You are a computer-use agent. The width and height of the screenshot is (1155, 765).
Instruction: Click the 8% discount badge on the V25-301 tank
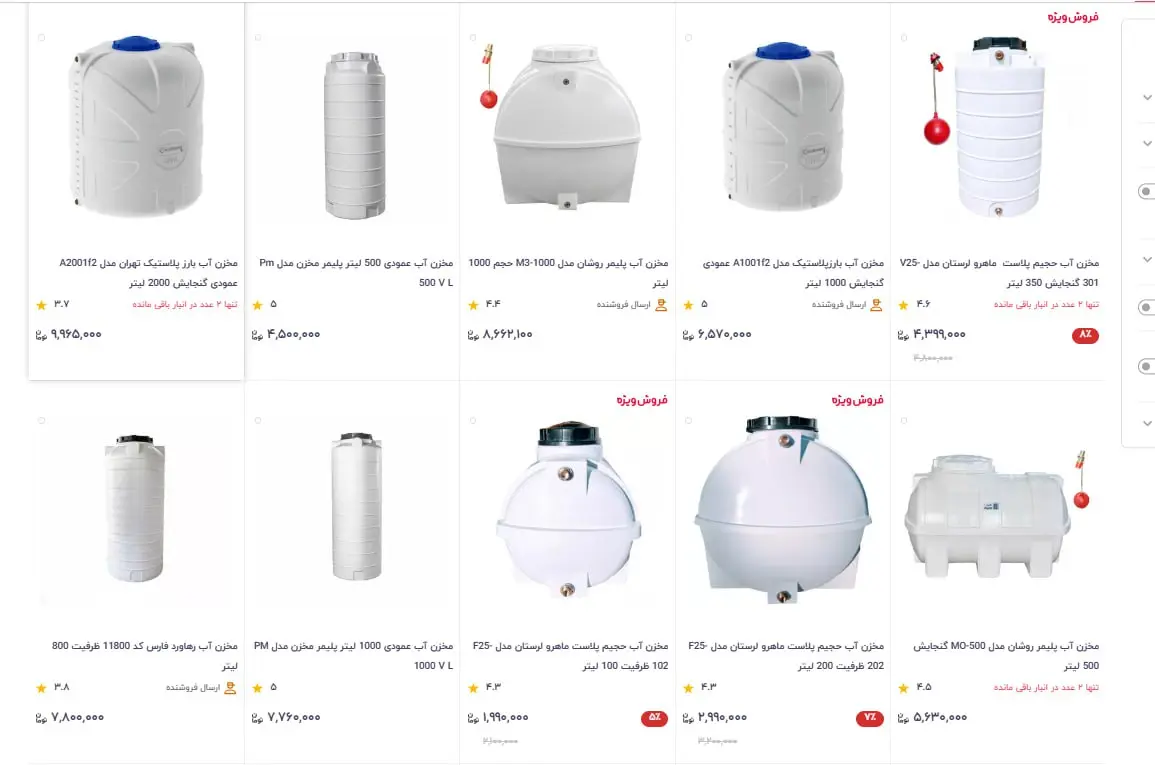tap(1085, 335)
